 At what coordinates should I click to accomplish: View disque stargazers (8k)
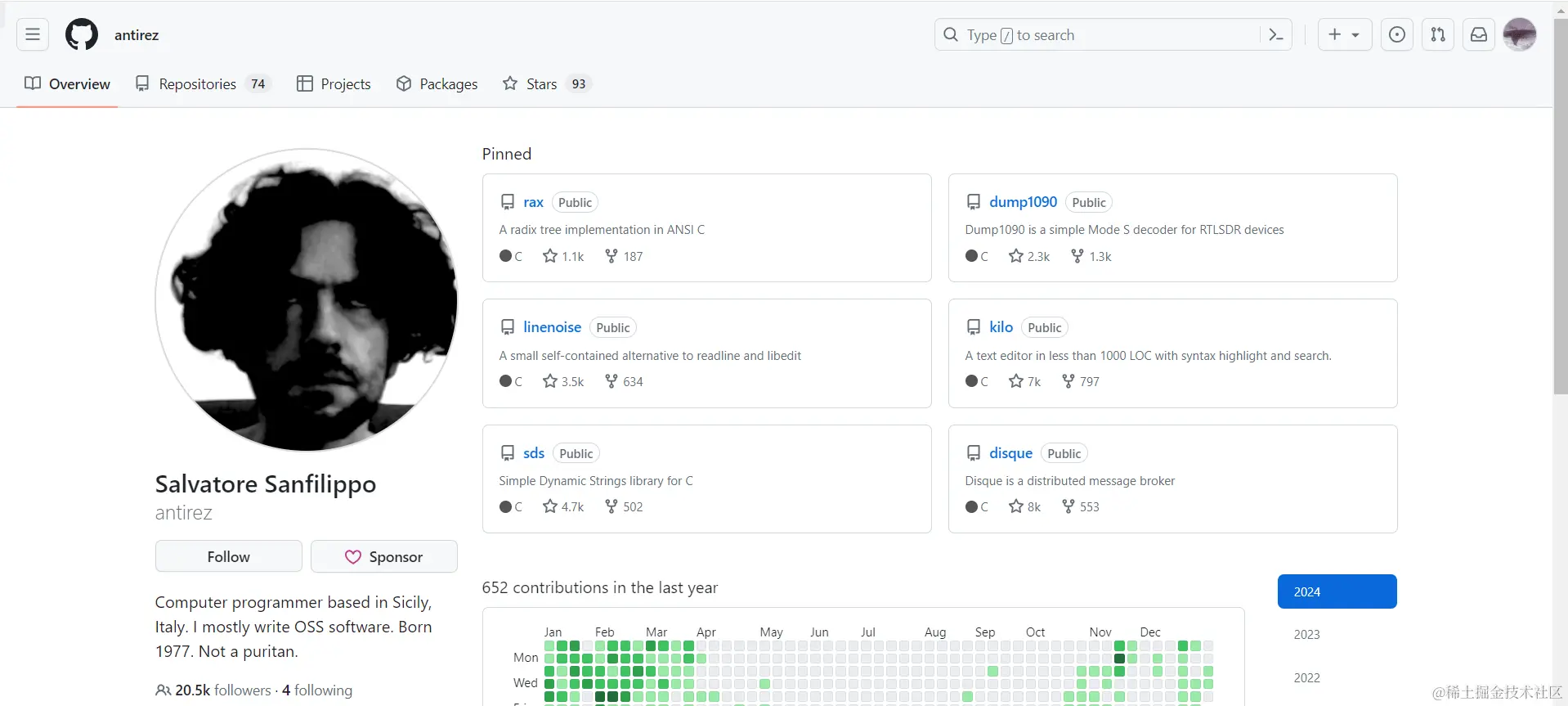(x=1024, y=506)
